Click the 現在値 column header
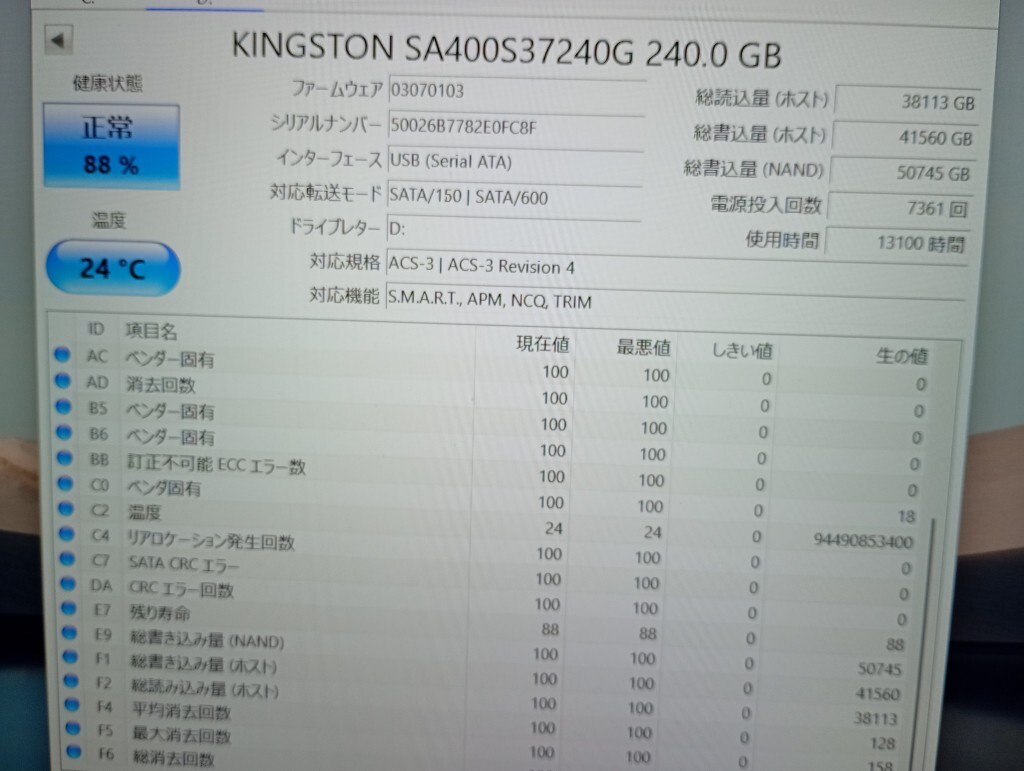1024x771 pixels. pyautogui.click(x=543, y=344)
